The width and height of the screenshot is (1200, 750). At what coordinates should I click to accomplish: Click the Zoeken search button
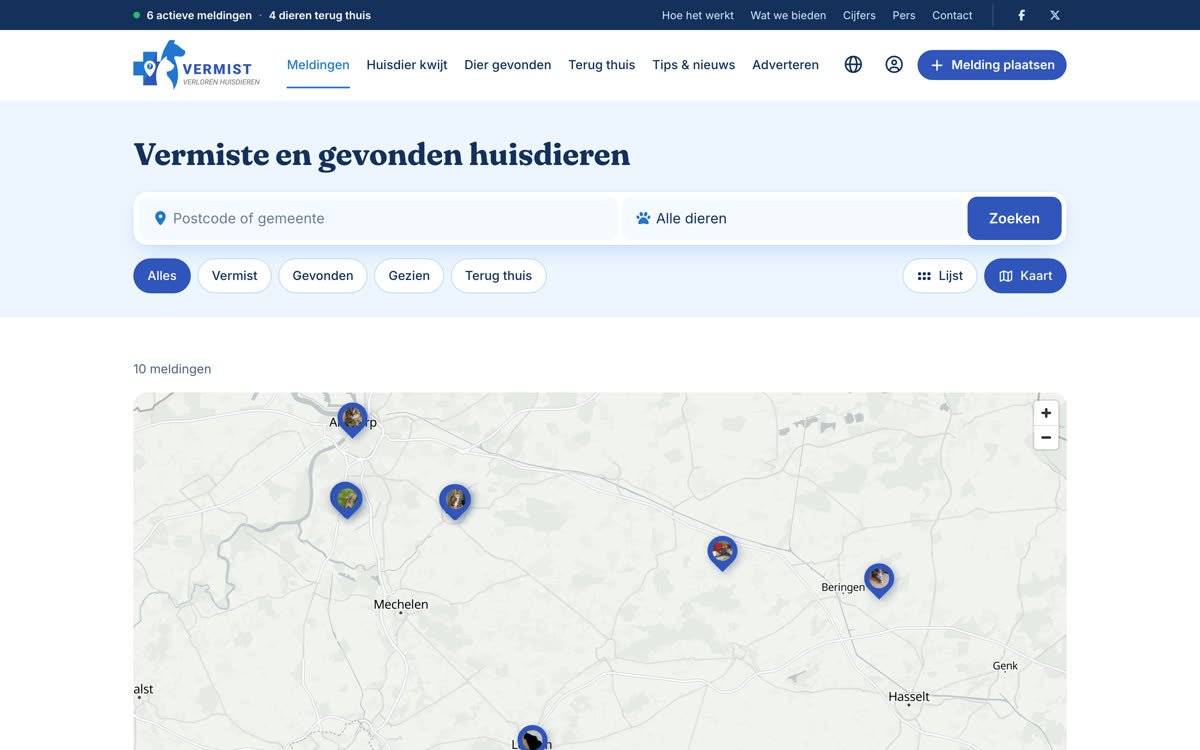1014,218
